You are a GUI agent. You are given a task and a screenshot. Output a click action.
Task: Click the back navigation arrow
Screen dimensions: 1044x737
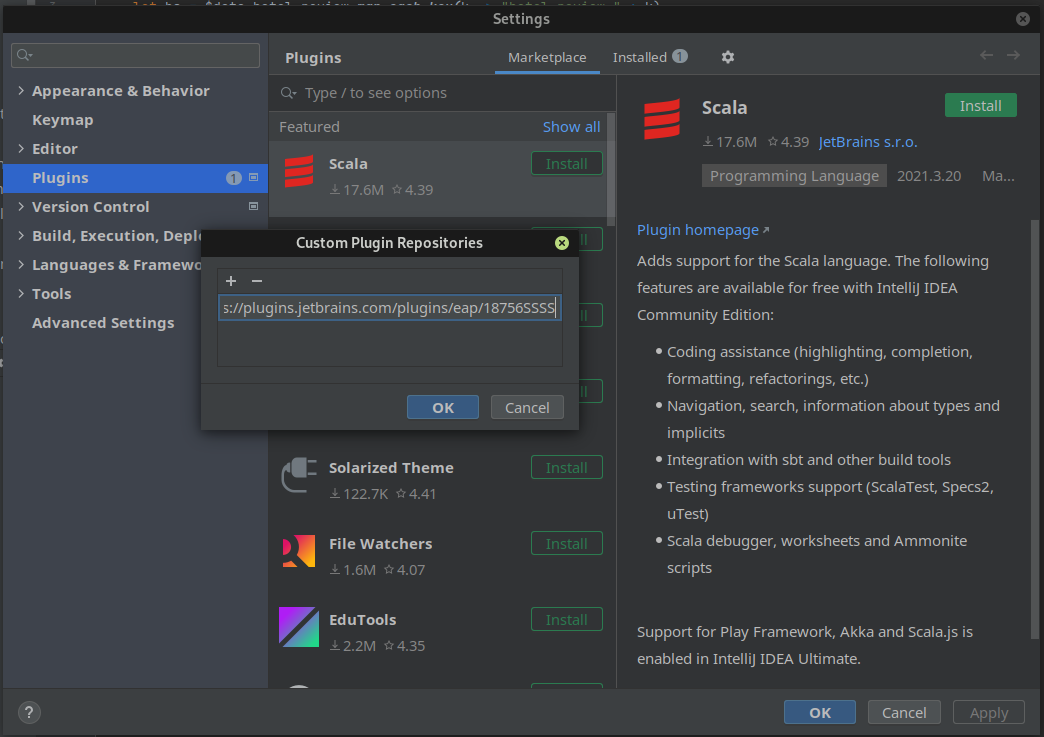[x=986, y=55]
